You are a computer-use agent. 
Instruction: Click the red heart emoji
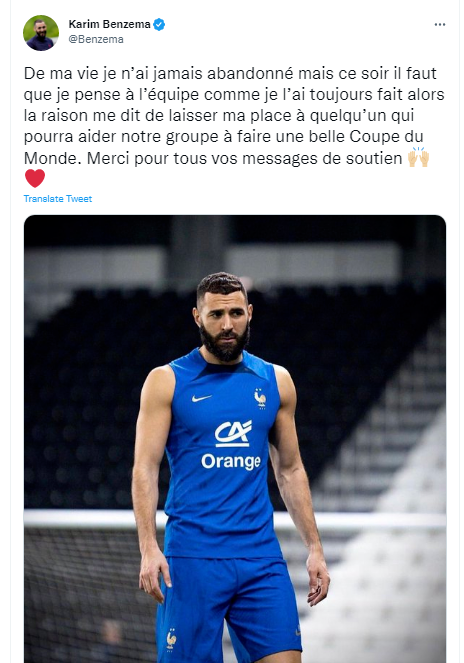(x=35, y=178)
